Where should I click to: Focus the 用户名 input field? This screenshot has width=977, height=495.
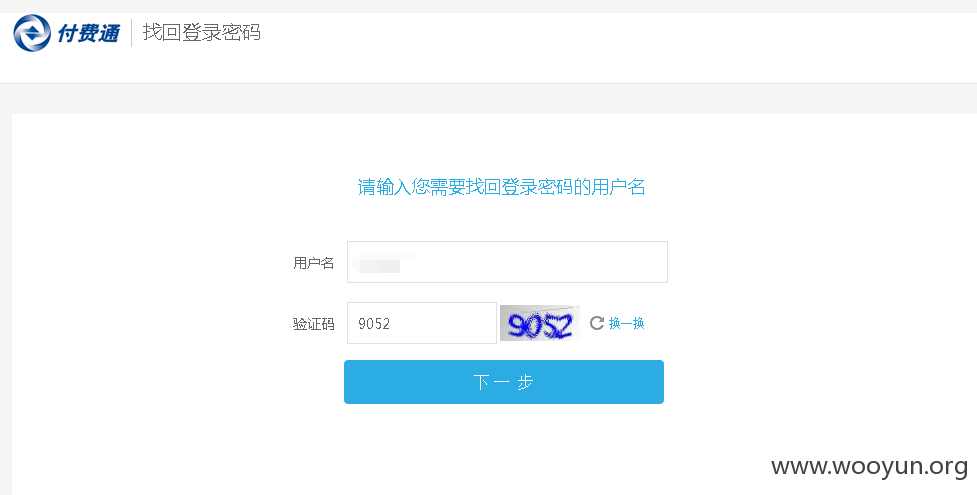pyautogui.click(x=507, y=262)
